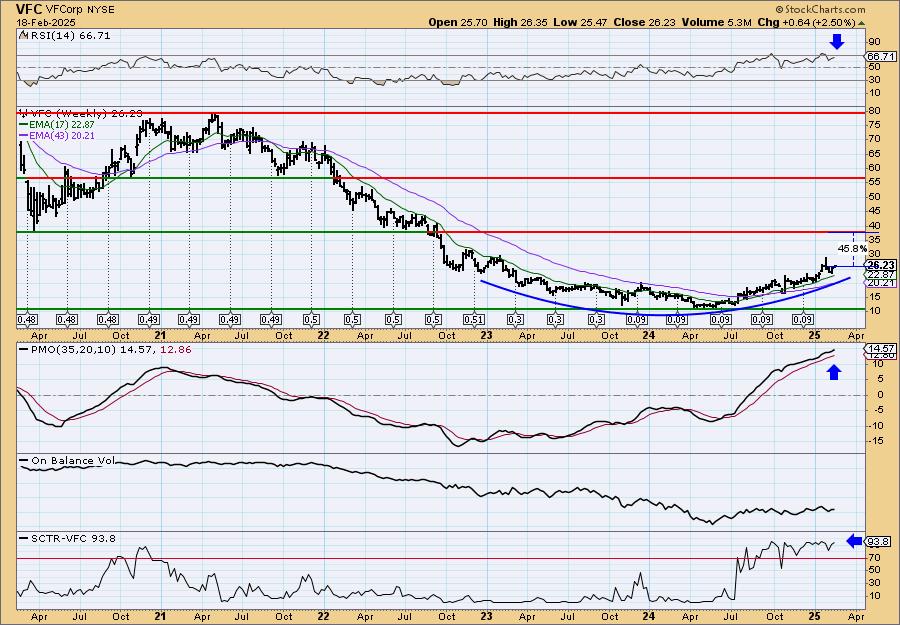Click the price bar icon beside VFC (Weekly)
900x625 pixels.
tap(22, 112)
